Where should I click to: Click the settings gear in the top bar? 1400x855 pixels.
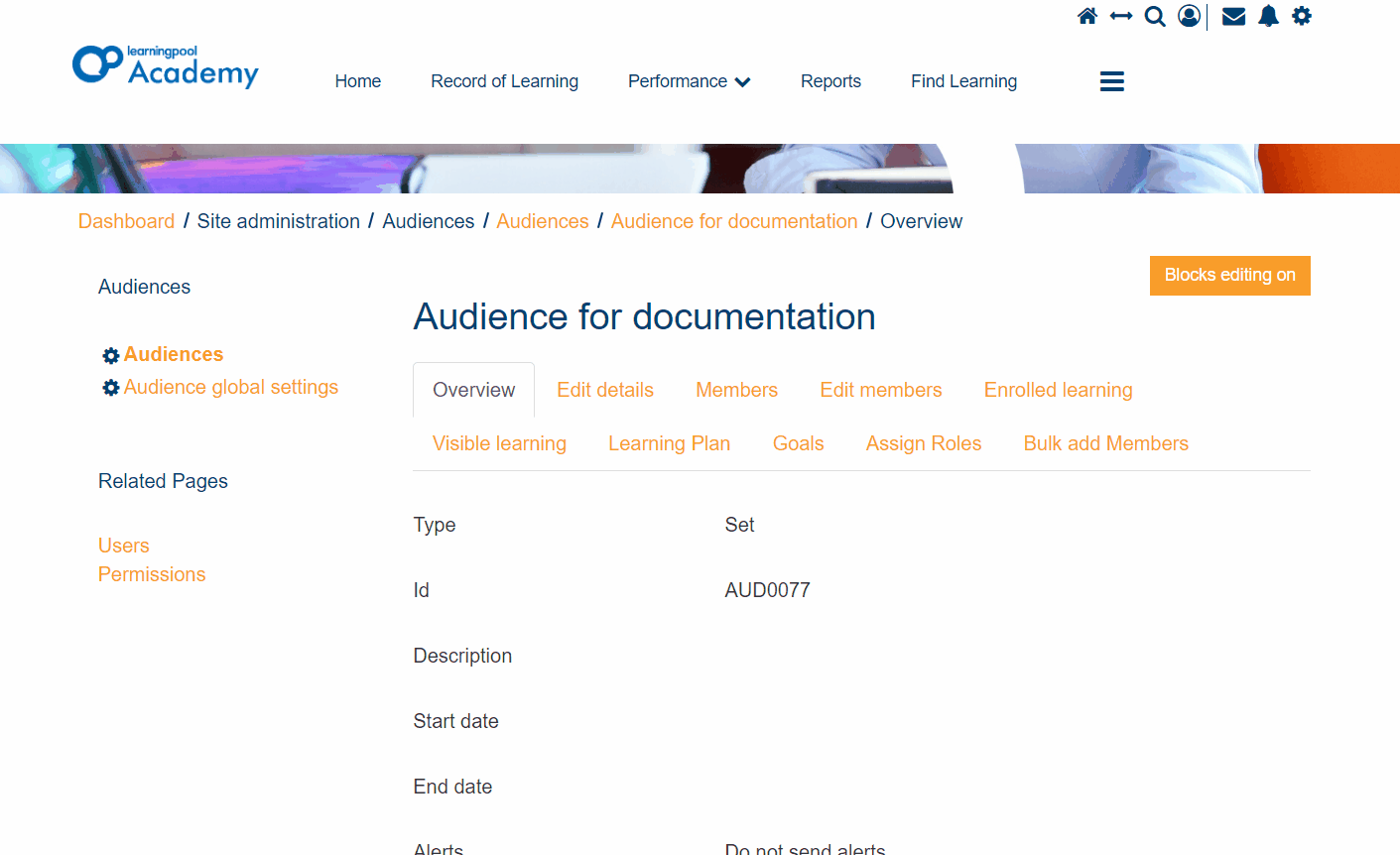point(1302,16)
